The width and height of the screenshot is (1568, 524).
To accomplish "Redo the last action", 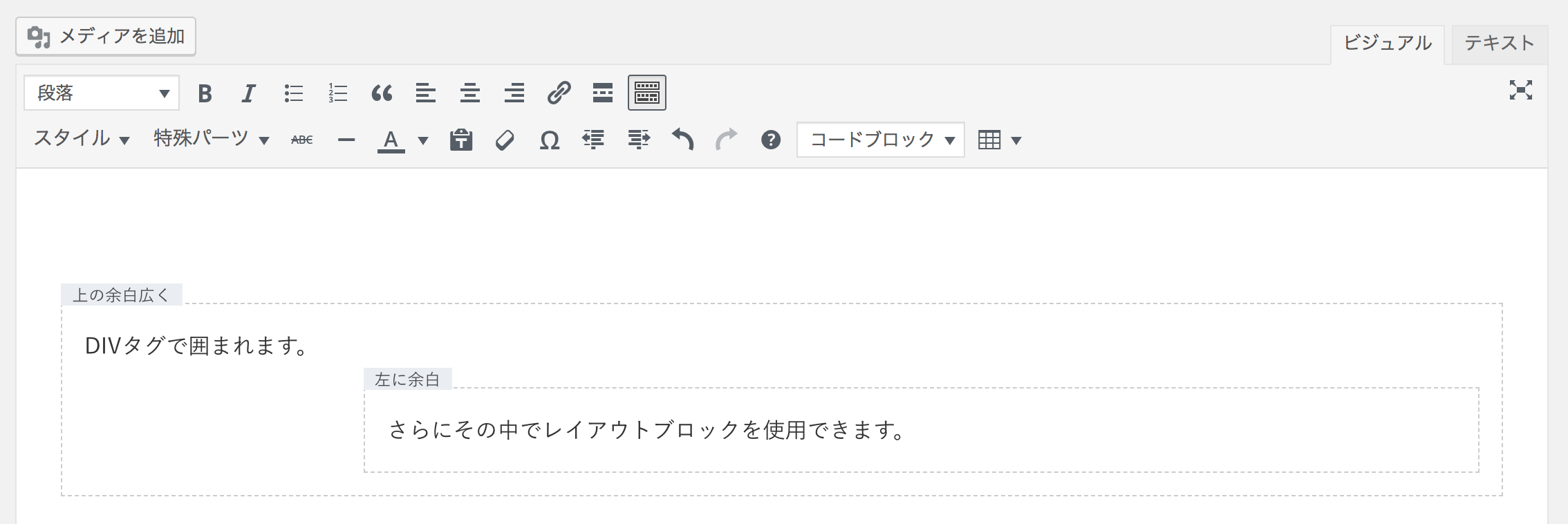I will tap(727, 140).
